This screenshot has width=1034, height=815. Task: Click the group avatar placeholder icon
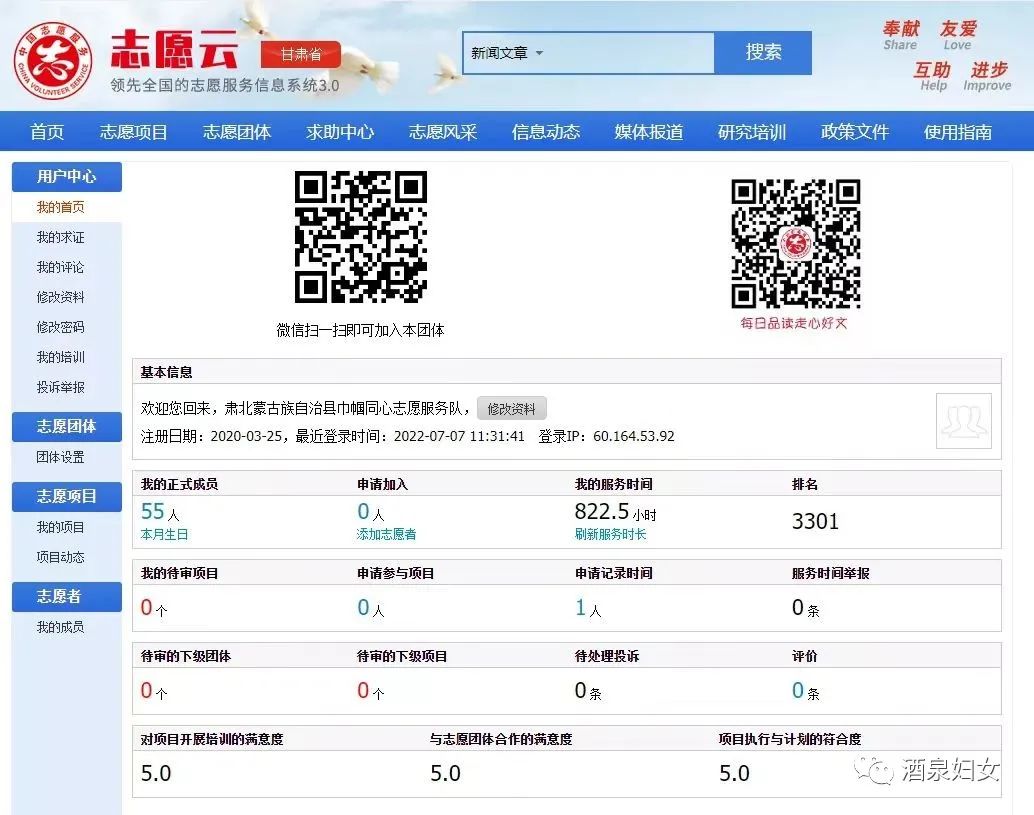(x=963, y=421)
